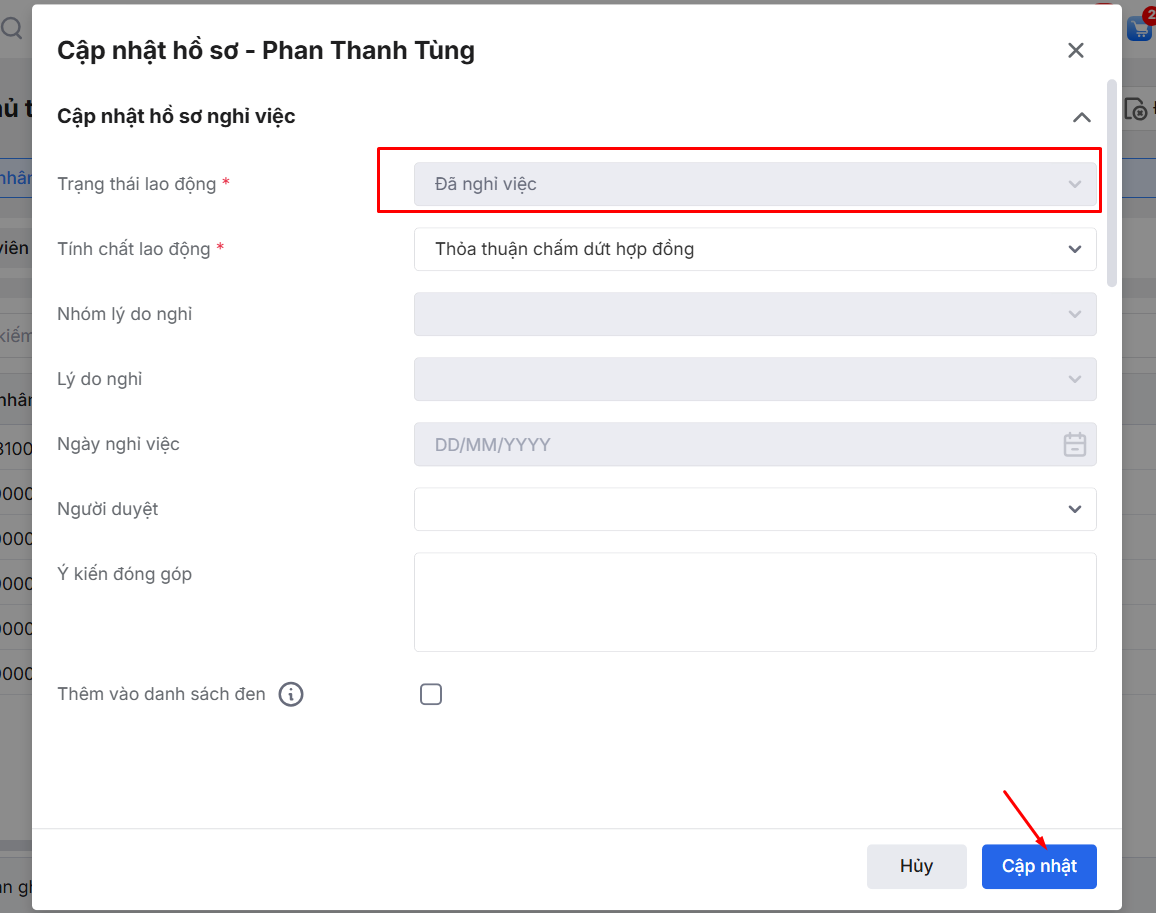Collapse the Cập nhật hồ sơ nghỉ việc section
Viewport: 1156px width, 913px height.
[x=1081, y=117]
